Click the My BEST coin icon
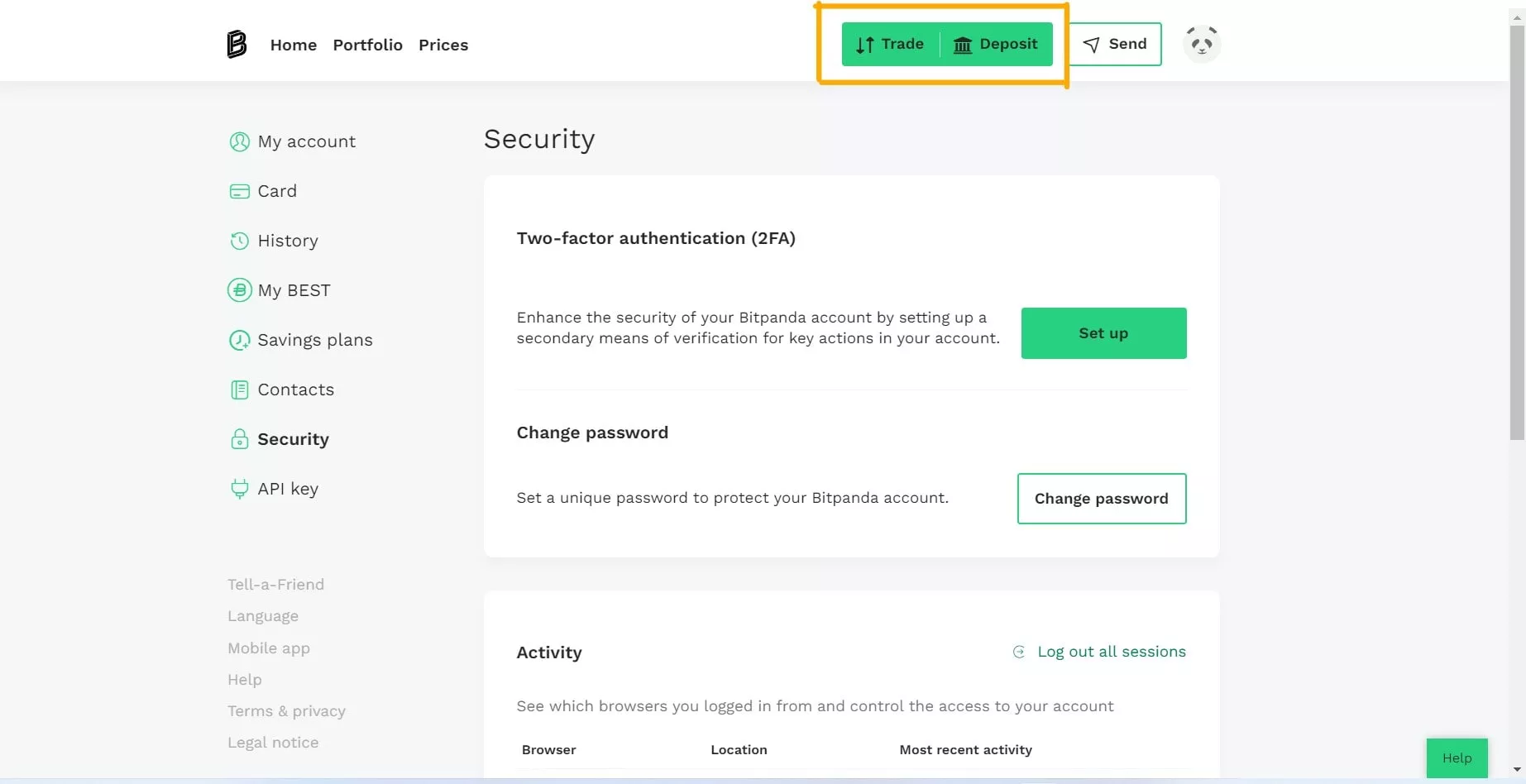The height and width of the screenshot is (784, 1526). (239, 290)
